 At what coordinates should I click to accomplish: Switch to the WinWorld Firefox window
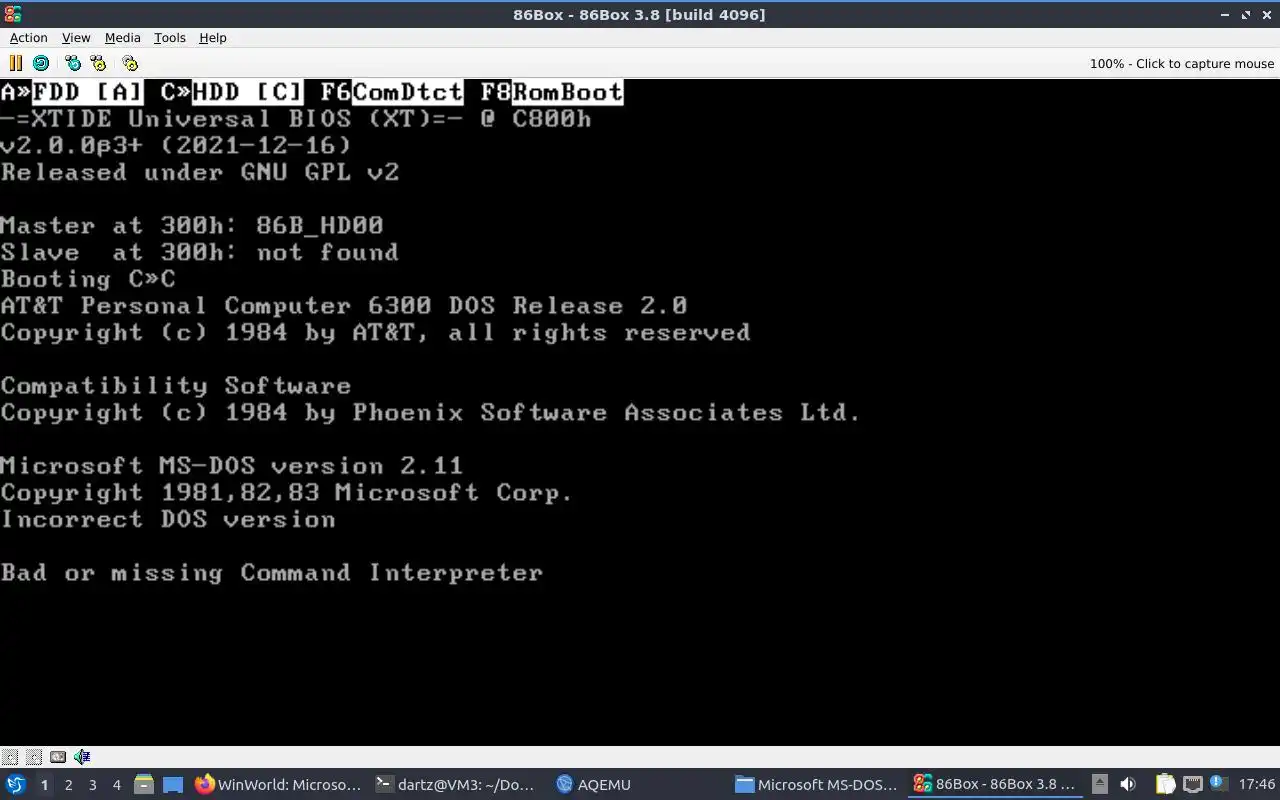[278, 785]
